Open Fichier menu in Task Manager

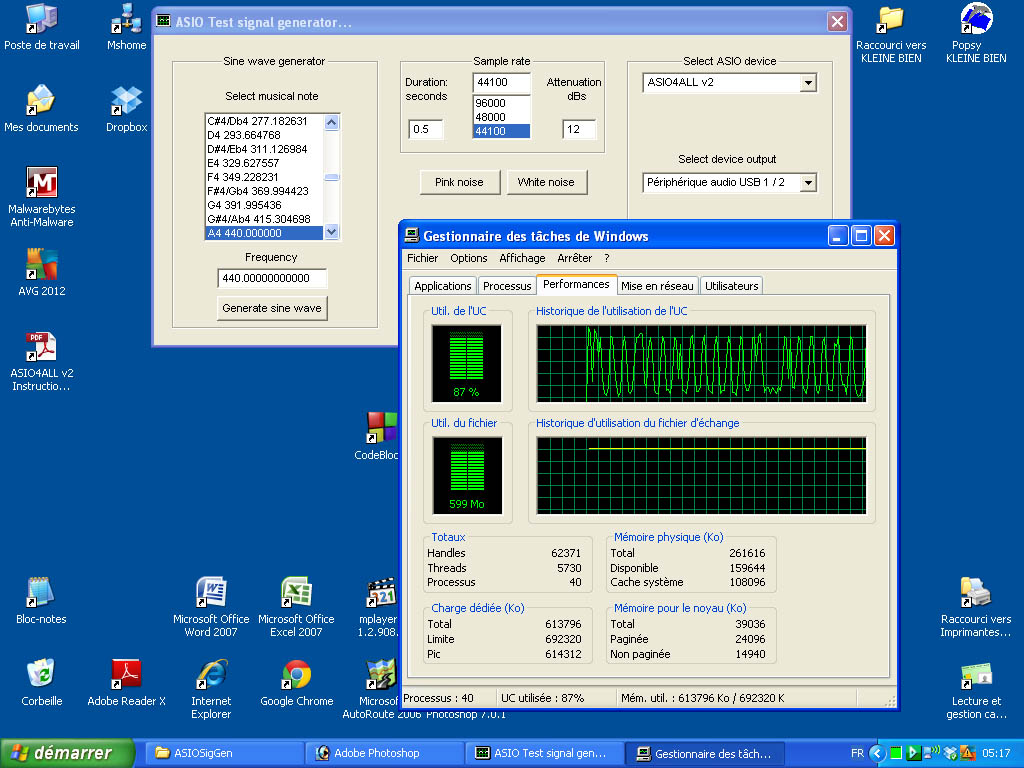coord(423,258)
